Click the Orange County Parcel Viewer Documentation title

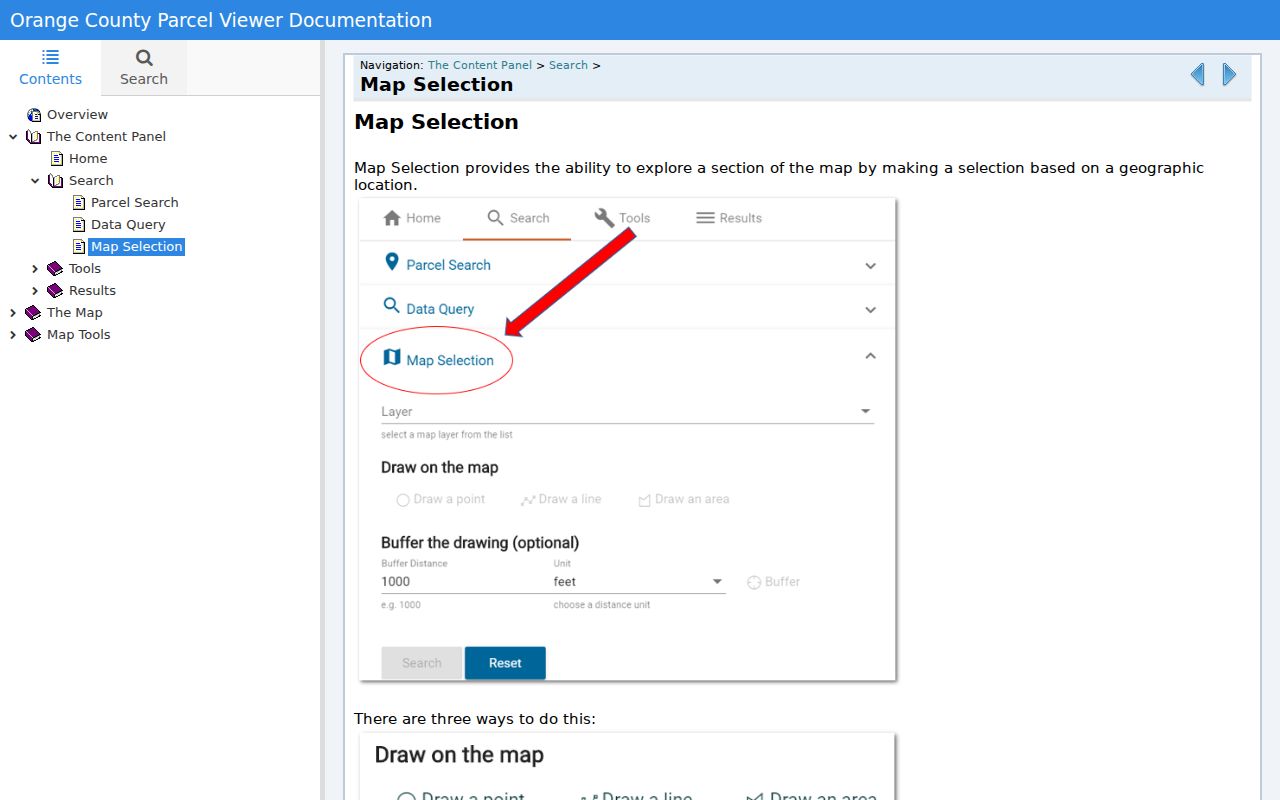tap(221, 20)
